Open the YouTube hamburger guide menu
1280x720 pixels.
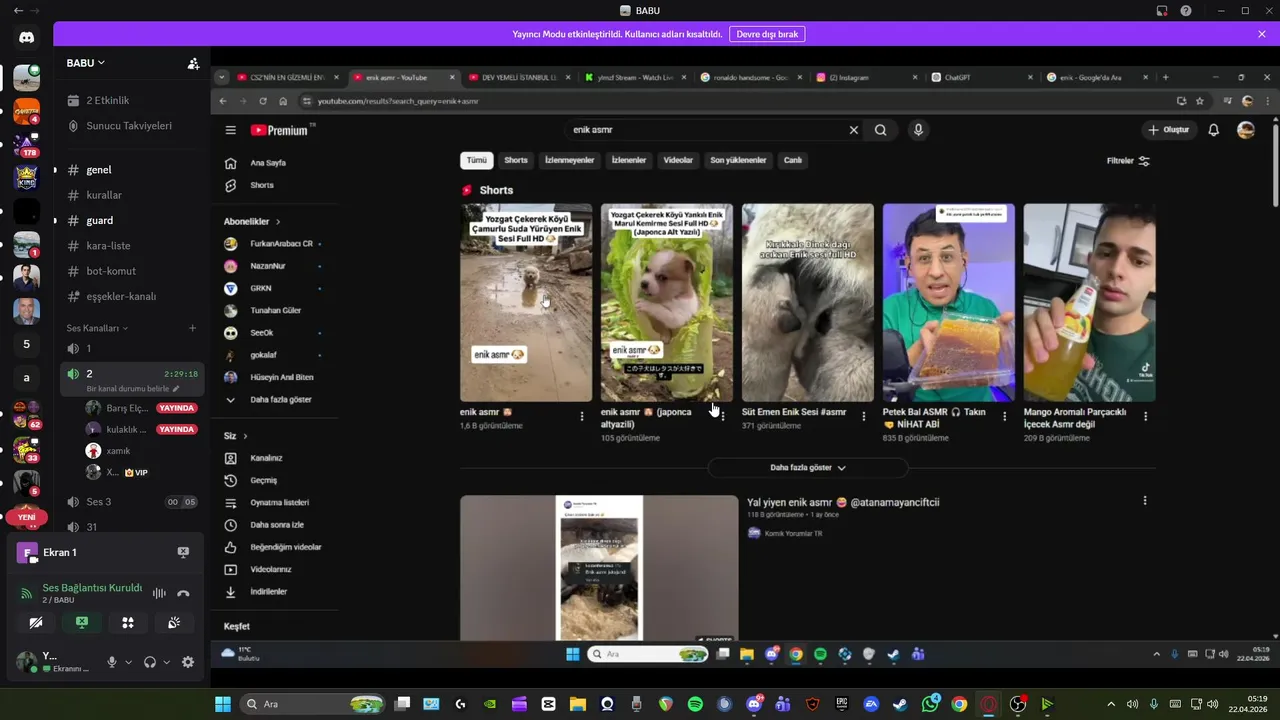[230, 130]
